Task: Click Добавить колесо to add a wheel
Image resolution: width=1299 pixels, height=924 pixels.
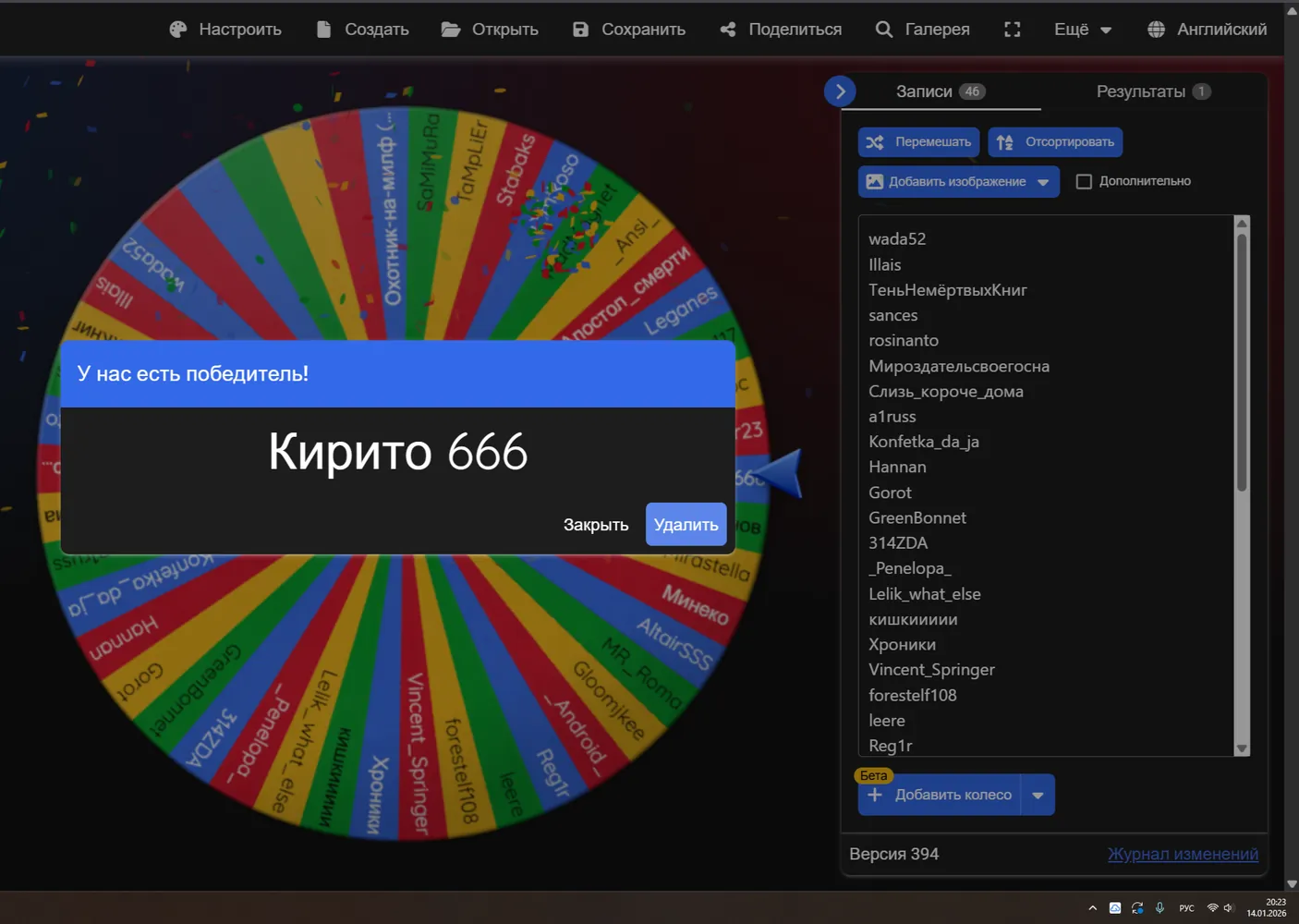Action: click(x=940, y=795)
